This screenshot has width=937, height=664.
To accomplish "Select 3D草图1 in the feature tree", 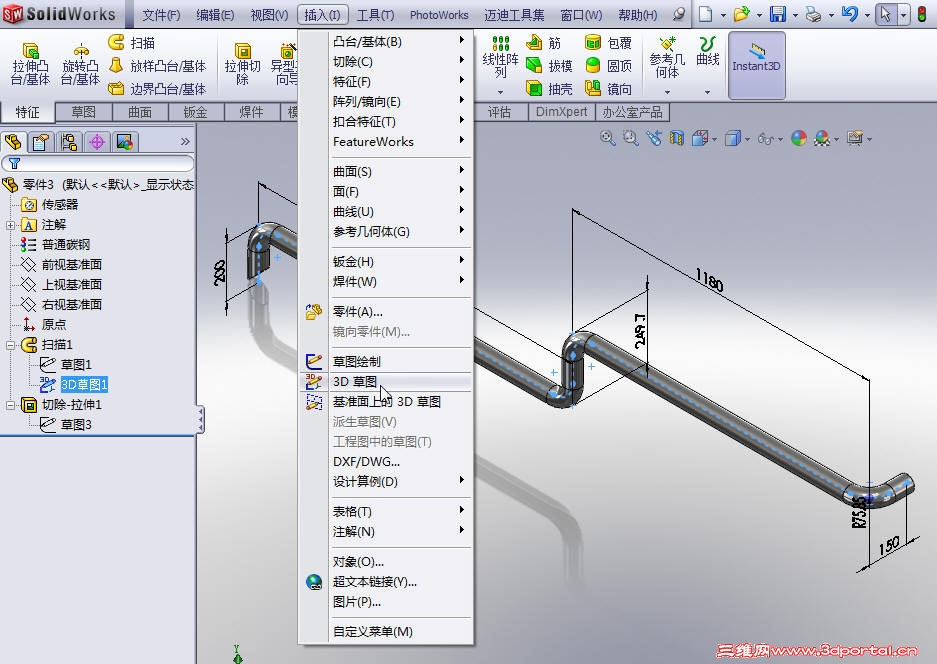I will point(84,385).
